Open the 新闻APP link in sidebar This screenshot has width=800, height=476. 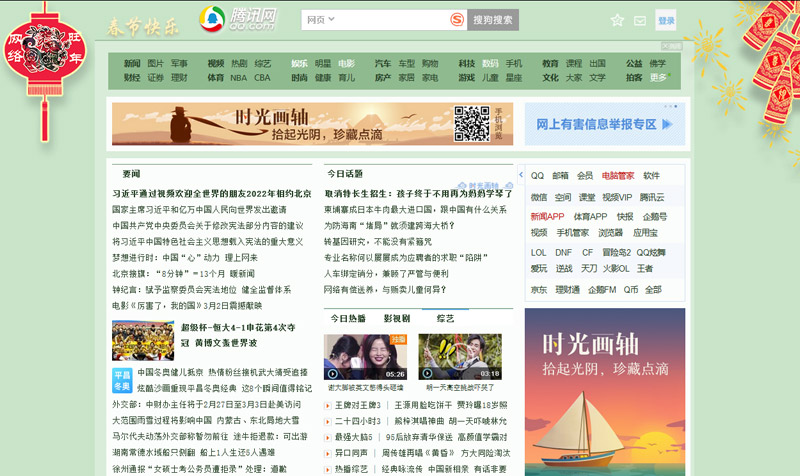pyautogui.click(x=547, y=216)
